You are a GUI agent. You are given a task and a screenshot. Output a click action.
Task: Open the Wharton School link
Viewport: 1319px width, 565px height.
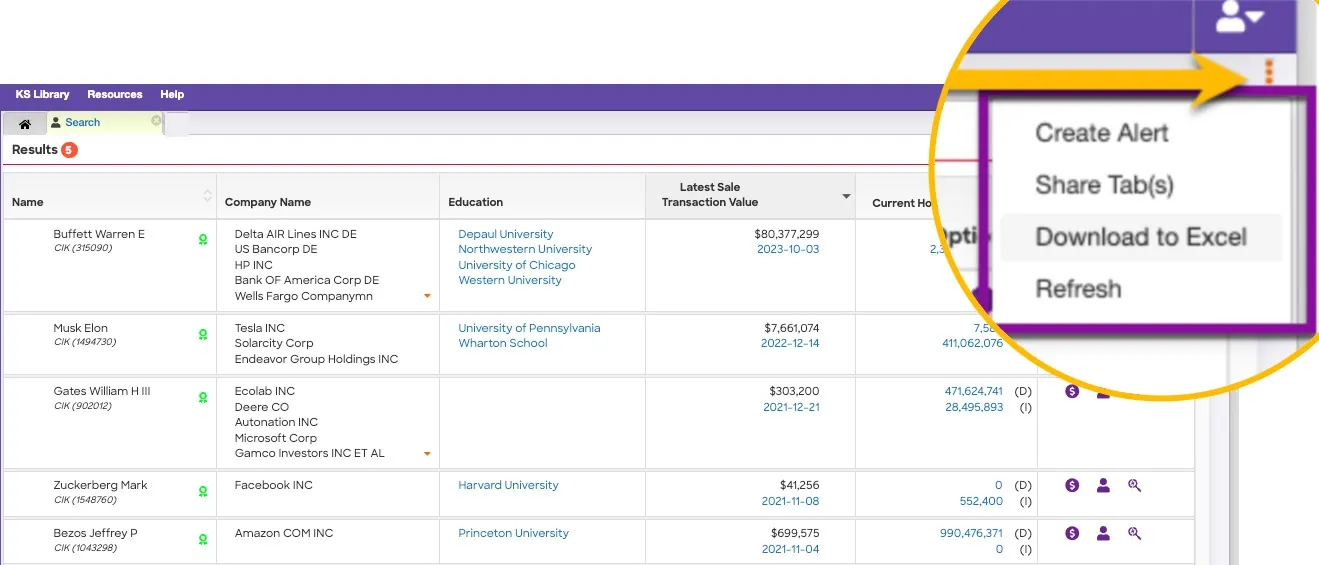(503, 343)
